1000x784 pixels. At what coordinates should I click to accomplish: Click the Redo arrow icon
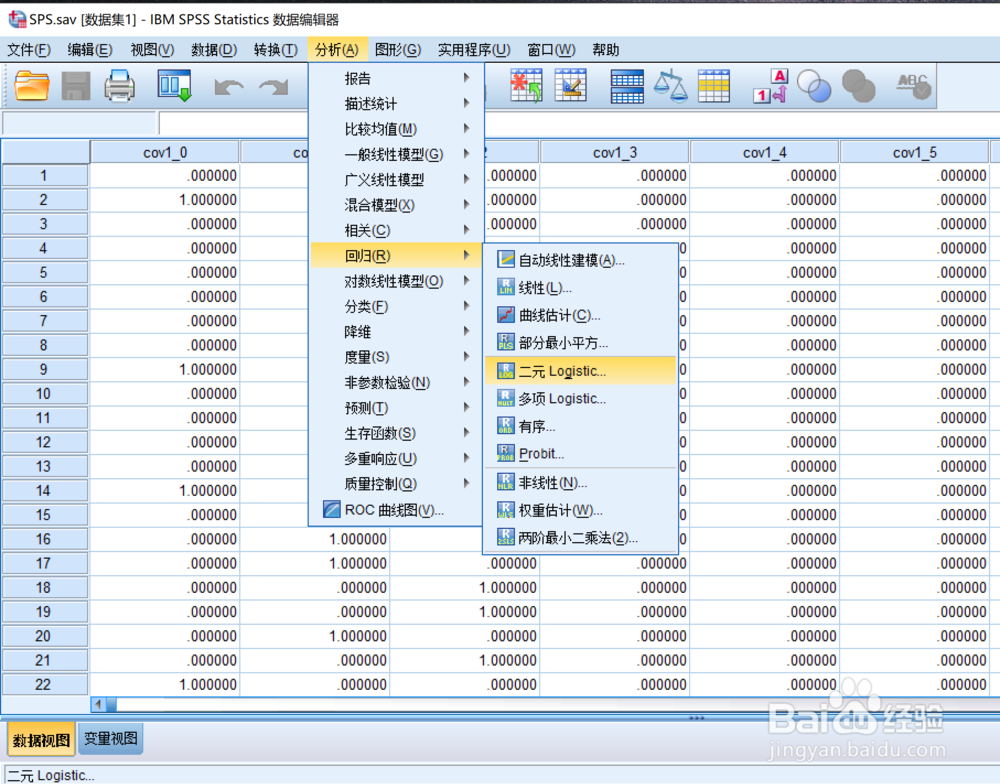274,87
